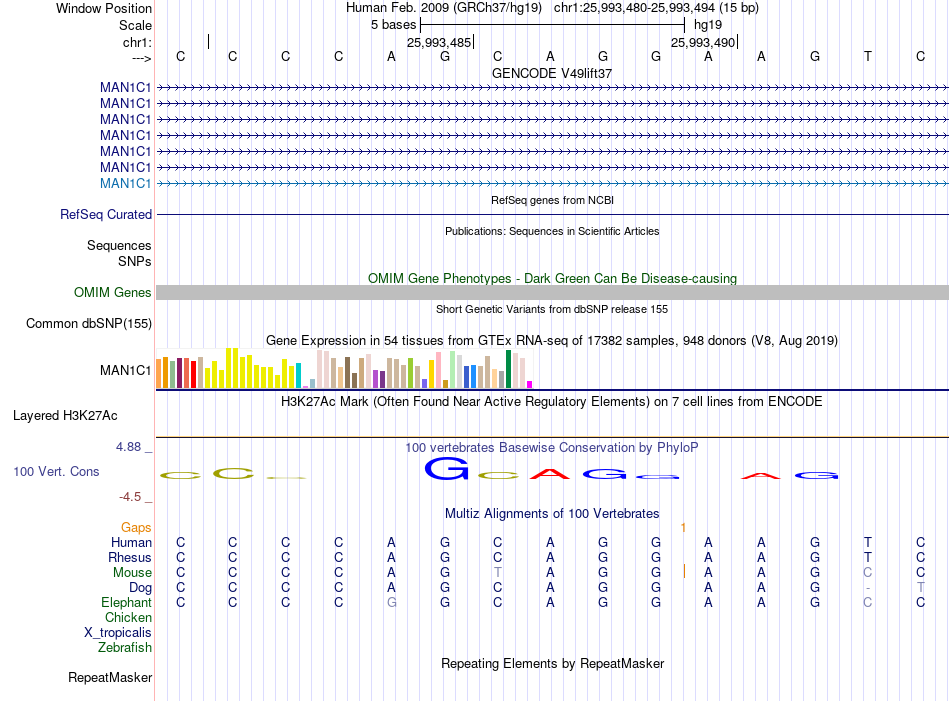Select the Elephant alignment row label
The height and width of the screenshot is (701, 950).
tap(127, 603)
